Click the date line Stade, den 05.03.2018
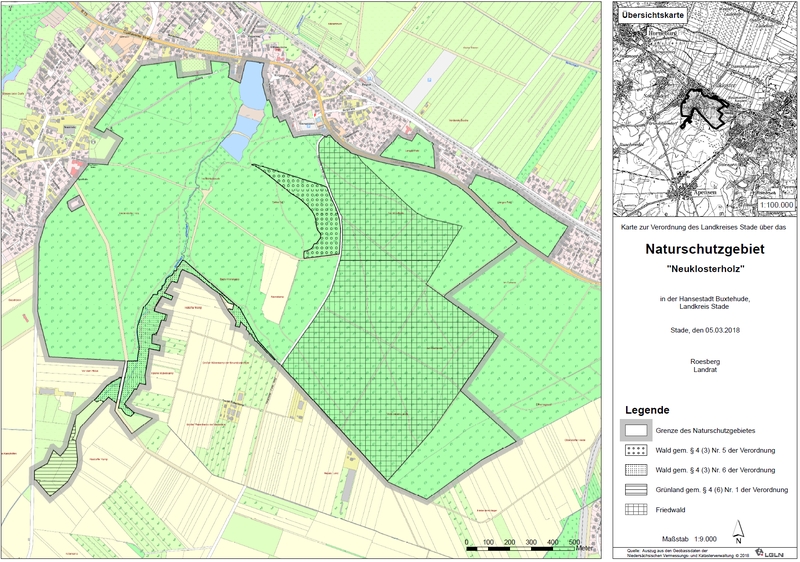Screen dimensions: 800x562 coord(703,331)
